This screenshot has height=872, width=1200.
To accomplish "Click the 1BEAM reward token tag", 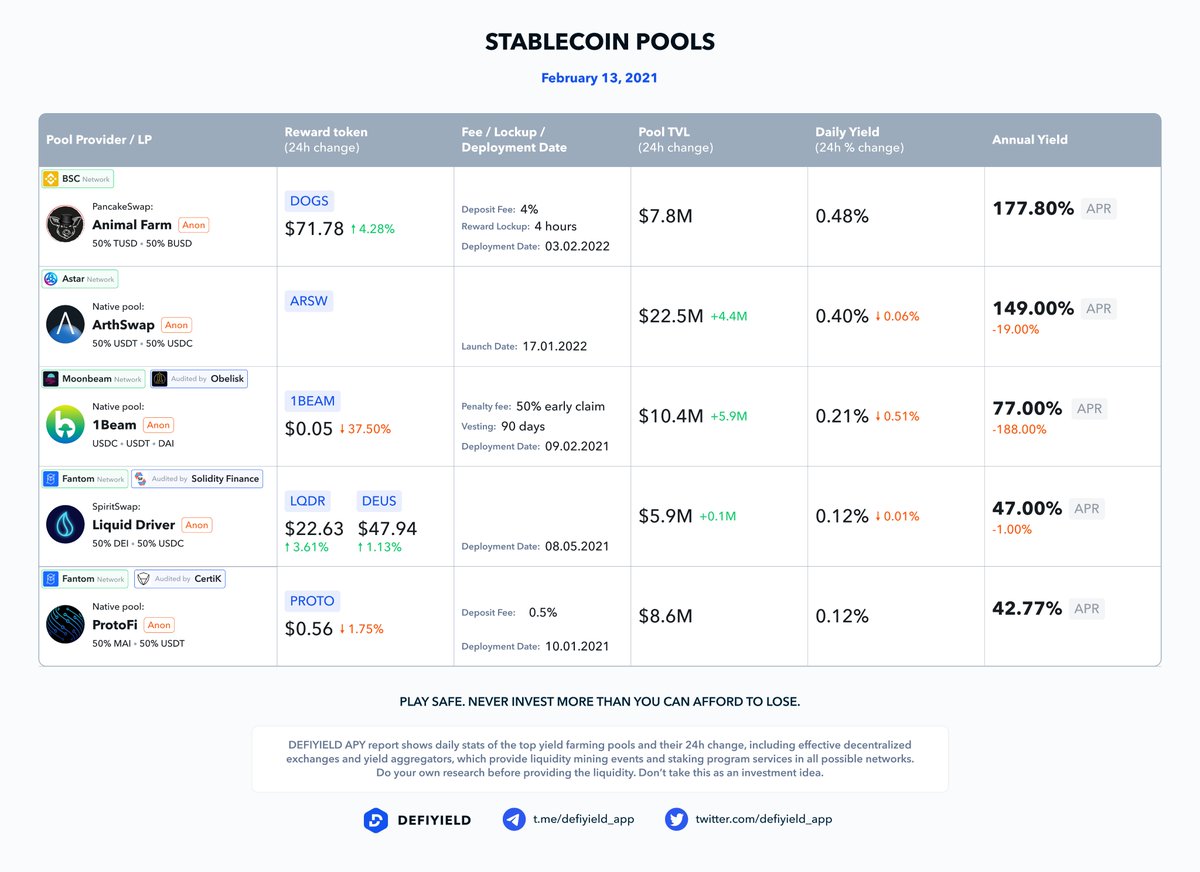I will click(x=313, y=401).
